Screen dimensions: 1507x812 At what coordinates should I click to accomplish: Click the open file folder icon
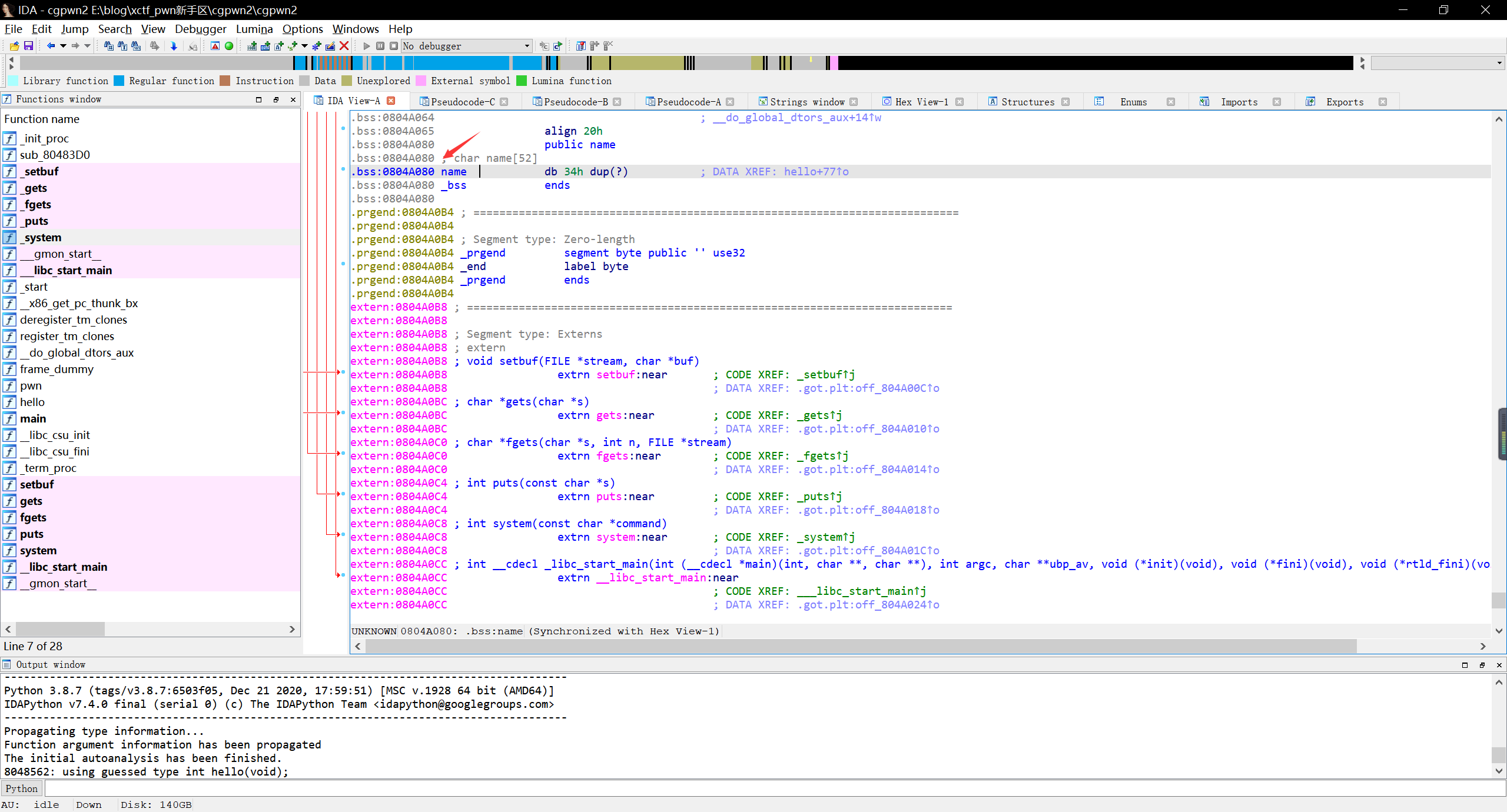[x=14, y=46]
